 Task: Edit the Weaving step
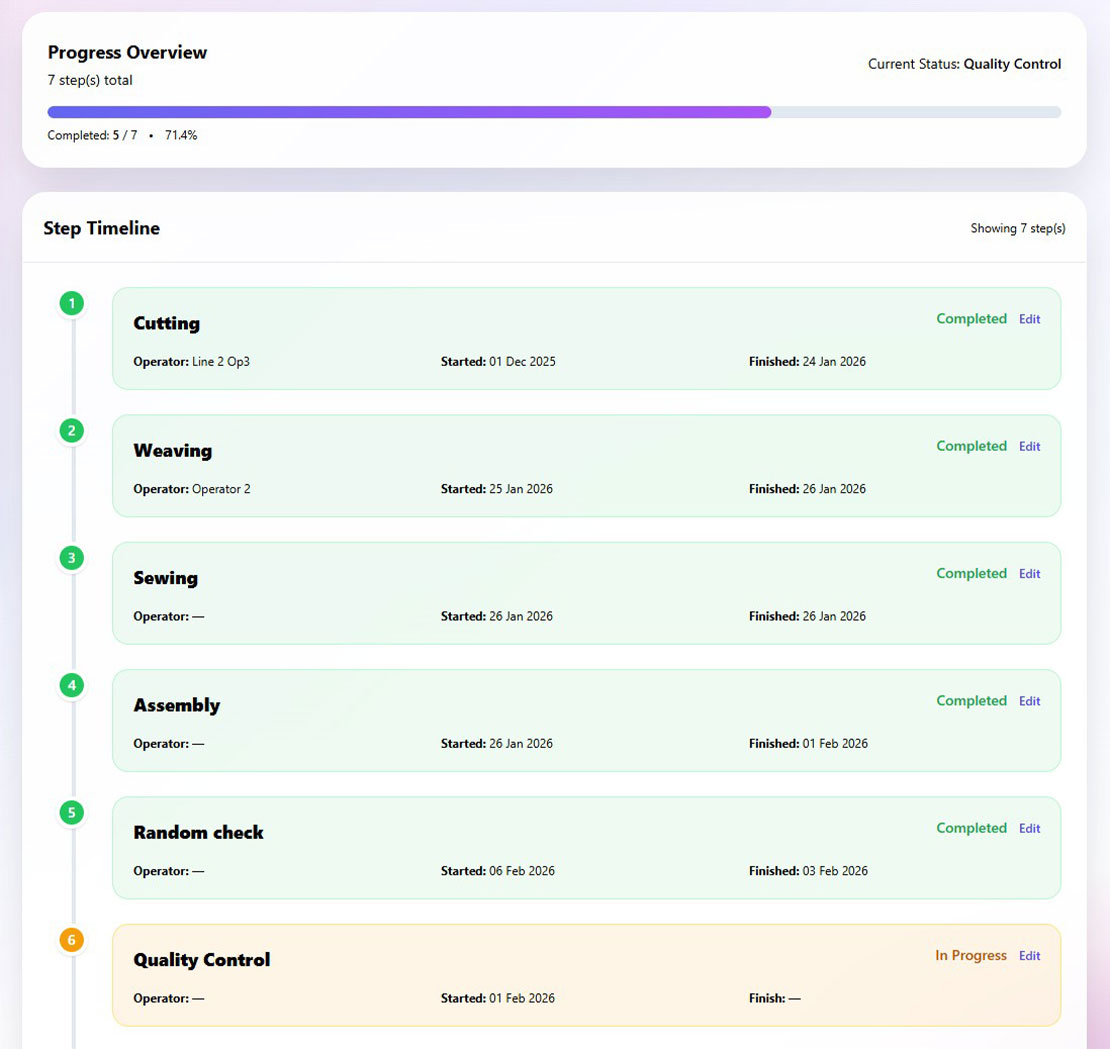pyautogui.click(x=1029, y=446)
